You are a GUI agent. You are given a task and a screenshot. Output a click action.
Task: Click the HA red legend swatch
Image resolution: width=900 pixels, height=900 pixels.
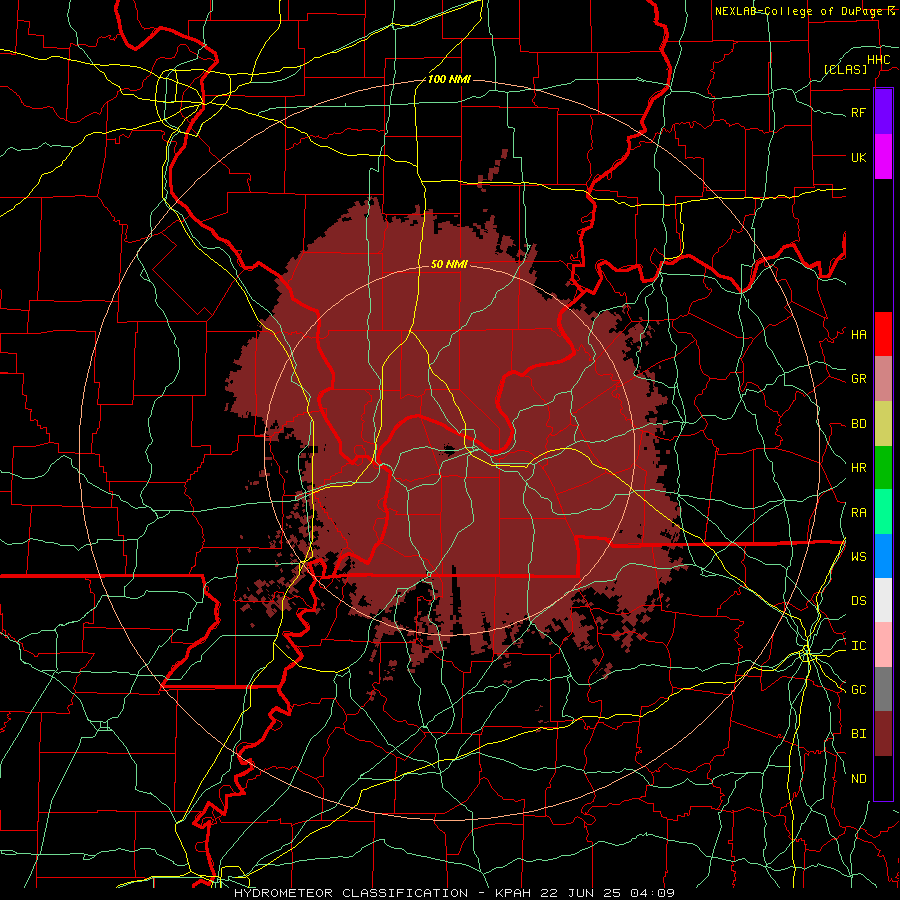tap(883, 334)
